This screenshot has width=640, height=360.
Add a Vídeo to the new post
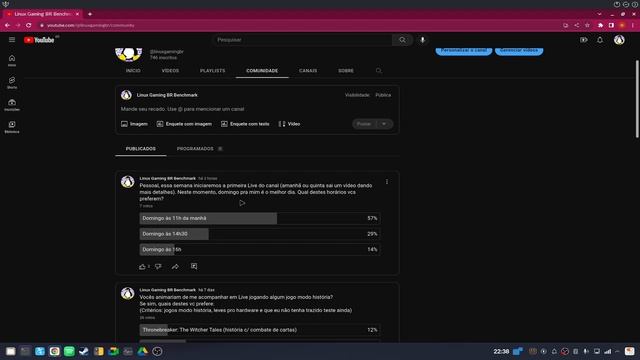(289, 124)
